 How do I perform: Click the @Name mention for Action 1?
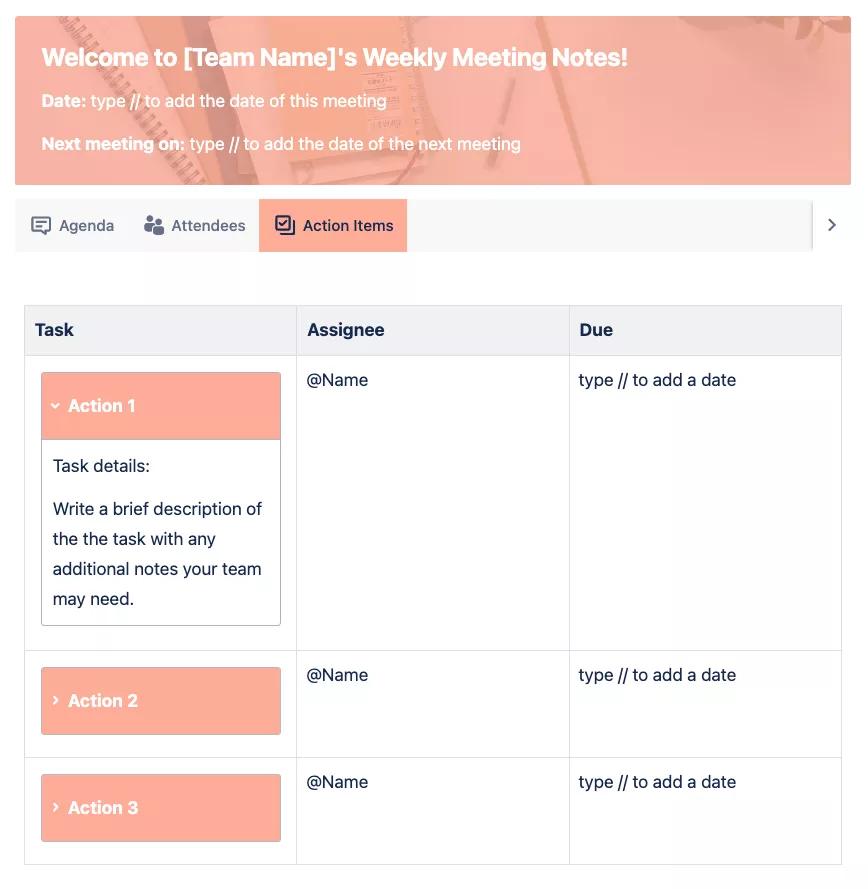pos(337,380)
